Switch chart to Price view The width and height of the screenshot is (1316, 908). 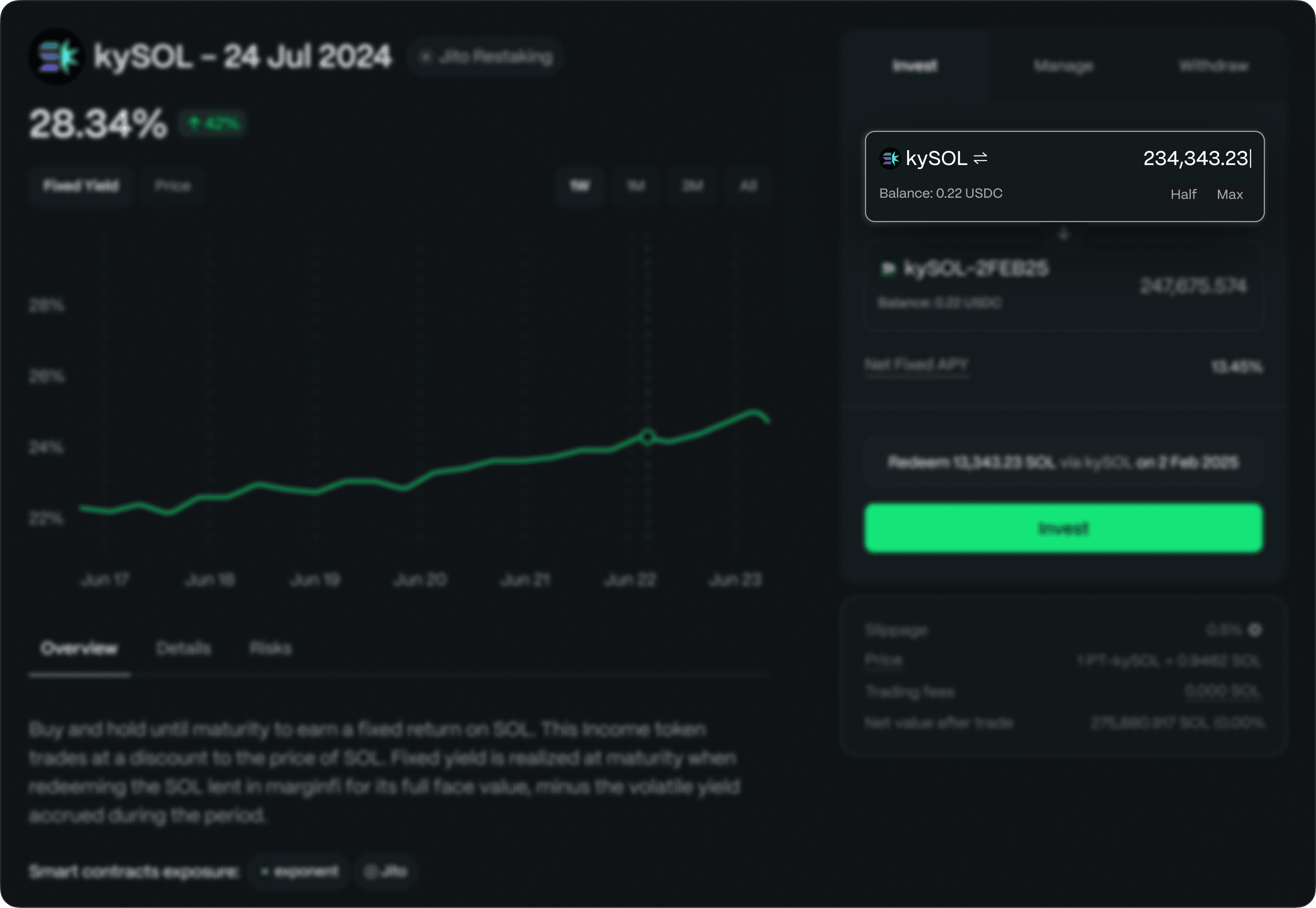[172, 185]
